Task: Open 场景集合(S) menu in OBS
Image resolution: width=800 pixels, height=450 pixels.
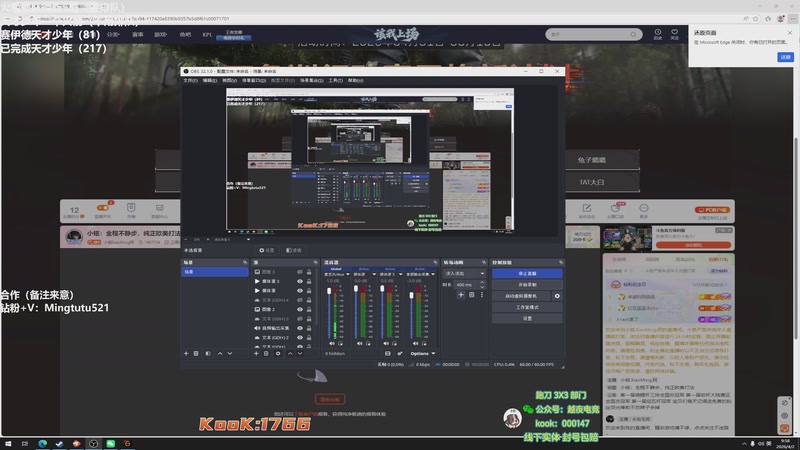Action: tap(311, 80)
